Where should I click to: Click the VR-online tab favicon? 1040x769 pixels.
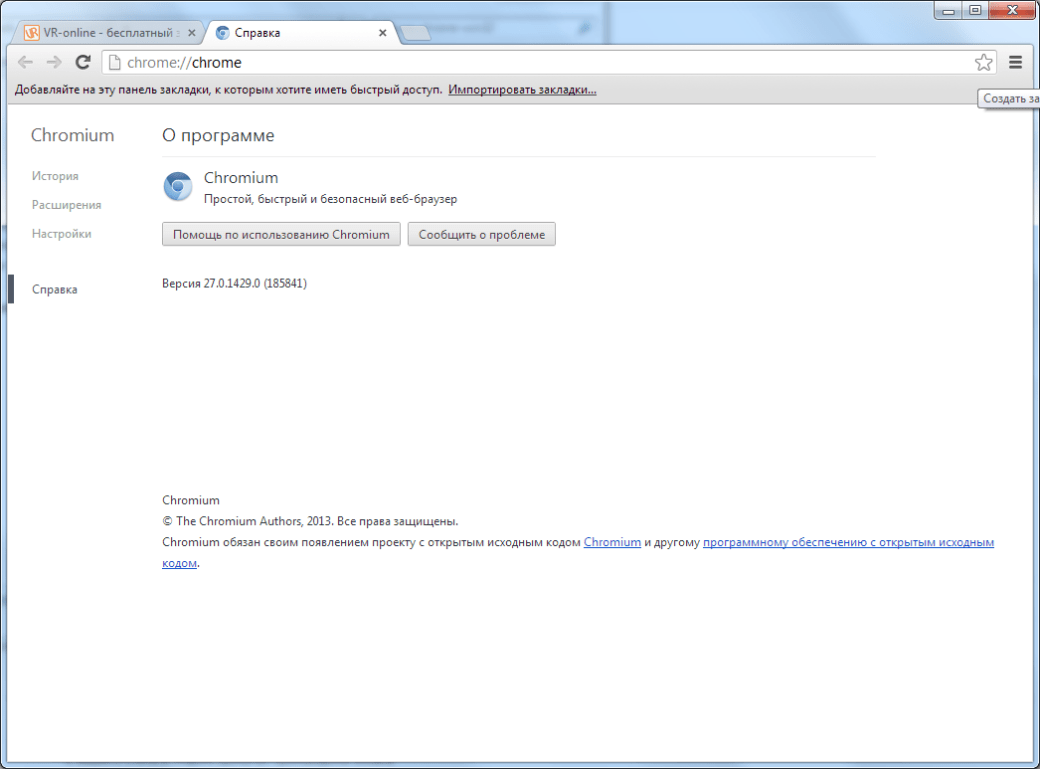point(31,33)
